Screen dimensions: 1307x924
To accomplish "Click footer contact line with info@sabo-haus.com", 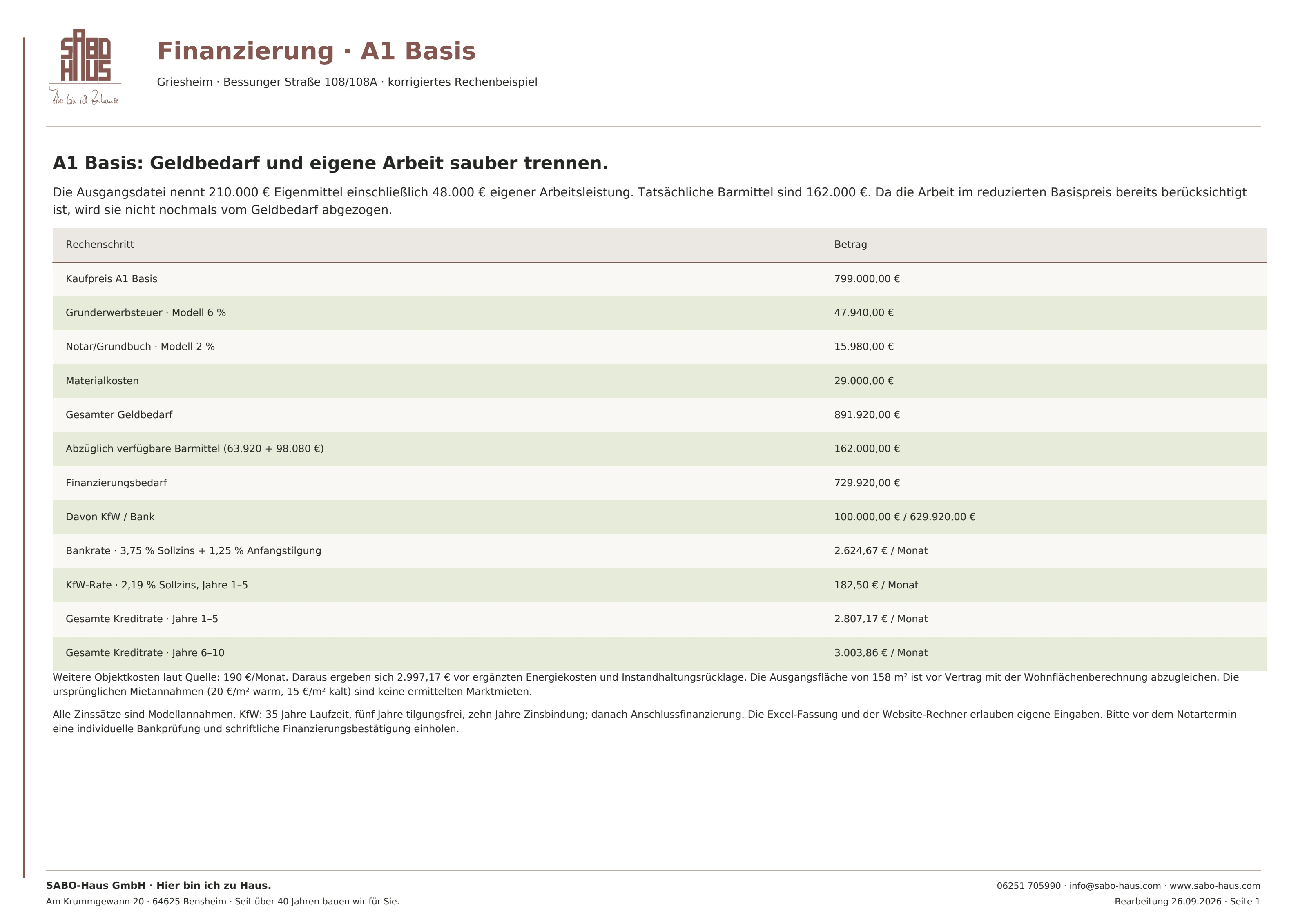I will pyautogui.click(x=1128, y=886).
